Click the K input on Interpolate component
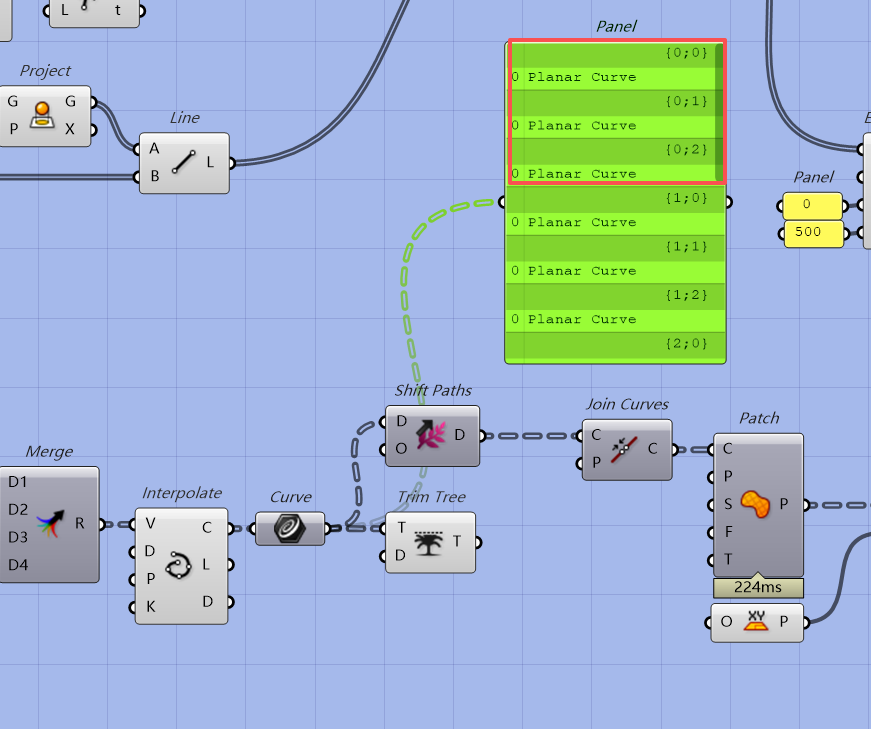Viewport: 871px width, 729px height. 150,607
